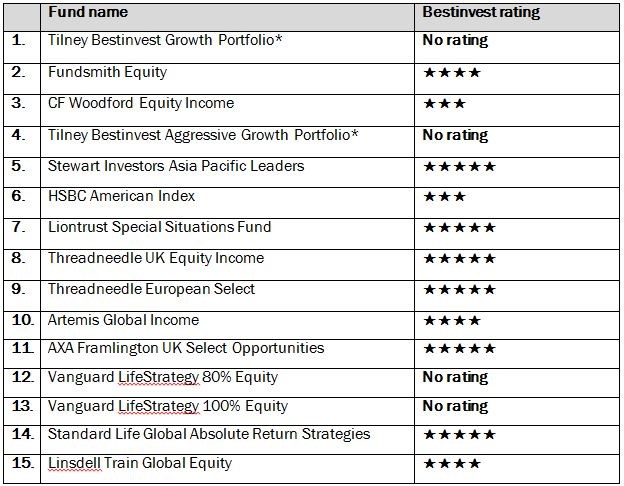Select Standard Life Global Absolute Return Strategies
Screen dimensions: 624x486
[x=209, y=434]
